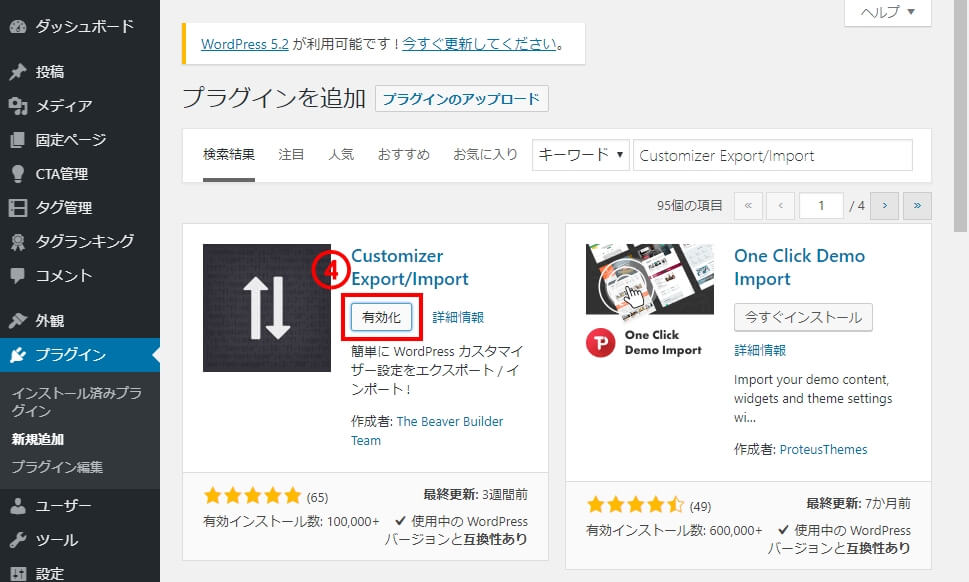Open the One Click Demo Import thumbnail
The image size is (969, 582).
(x=650, y=300)
